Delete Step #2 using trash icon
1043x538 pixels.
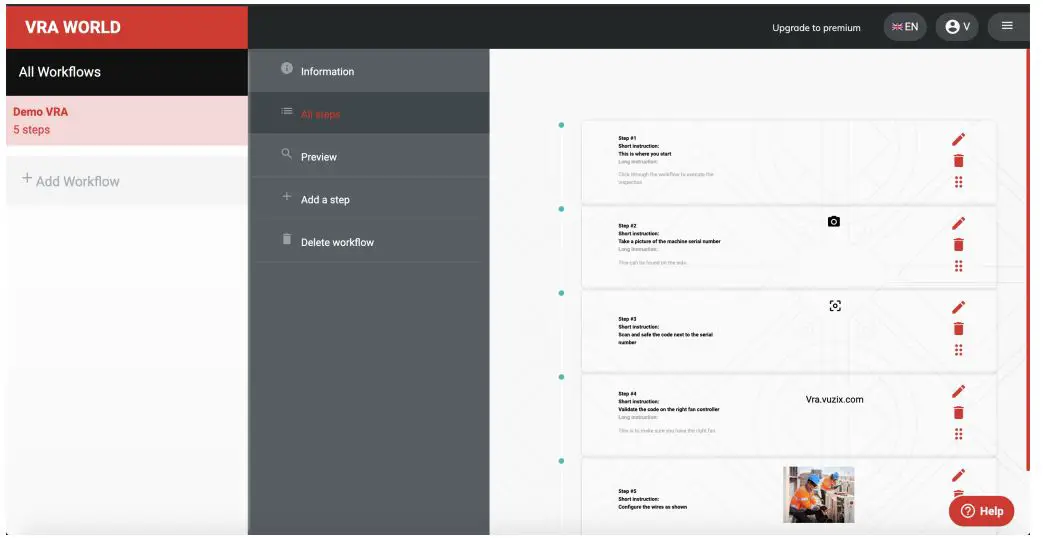coord(958,245)
